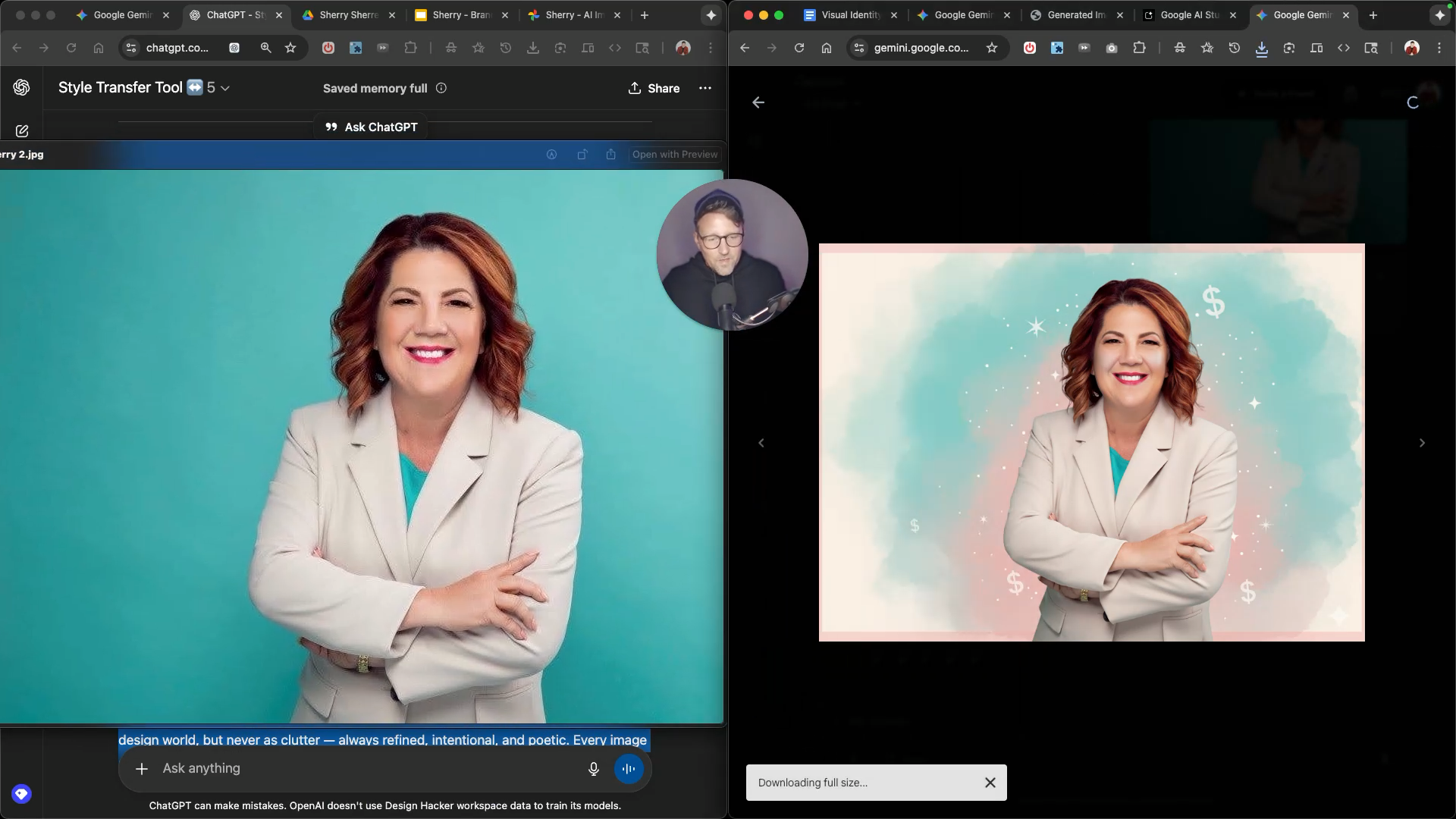Click the ChatGPT logo icon in sidebar
The image size is (1456, 819).
(x=21, y=88)
